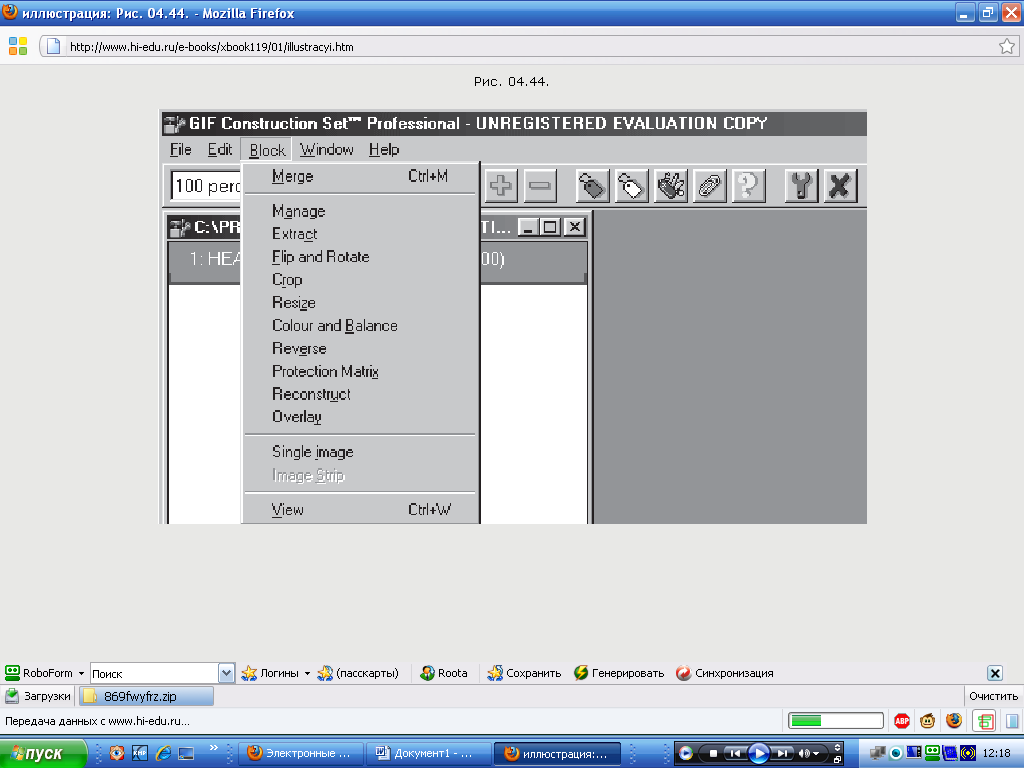The height and width of the screenshot is (768, 1024).
Task: Click the Firefox globe status bar icon
Action: click(x=954, y=720)
